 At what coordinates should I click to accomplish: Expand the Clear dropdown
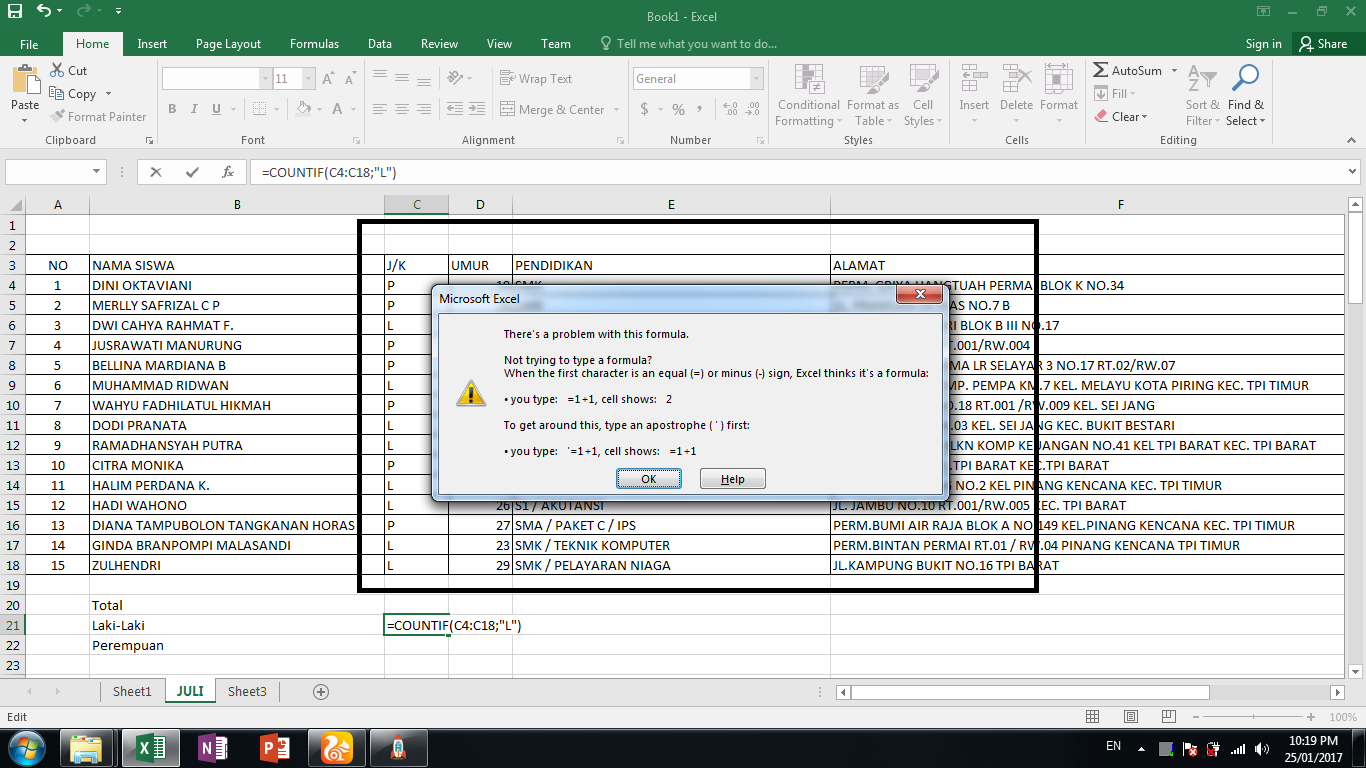(1144, 117)
